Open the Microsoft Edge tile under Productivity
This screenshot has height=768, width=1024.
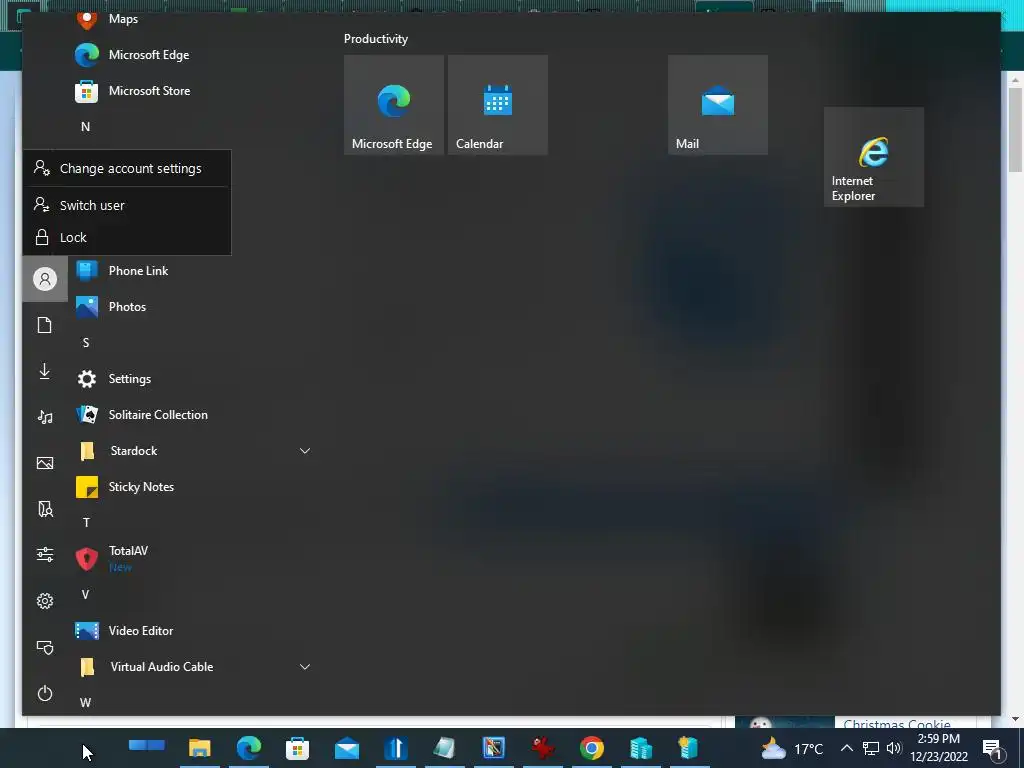tap(394, 104)
